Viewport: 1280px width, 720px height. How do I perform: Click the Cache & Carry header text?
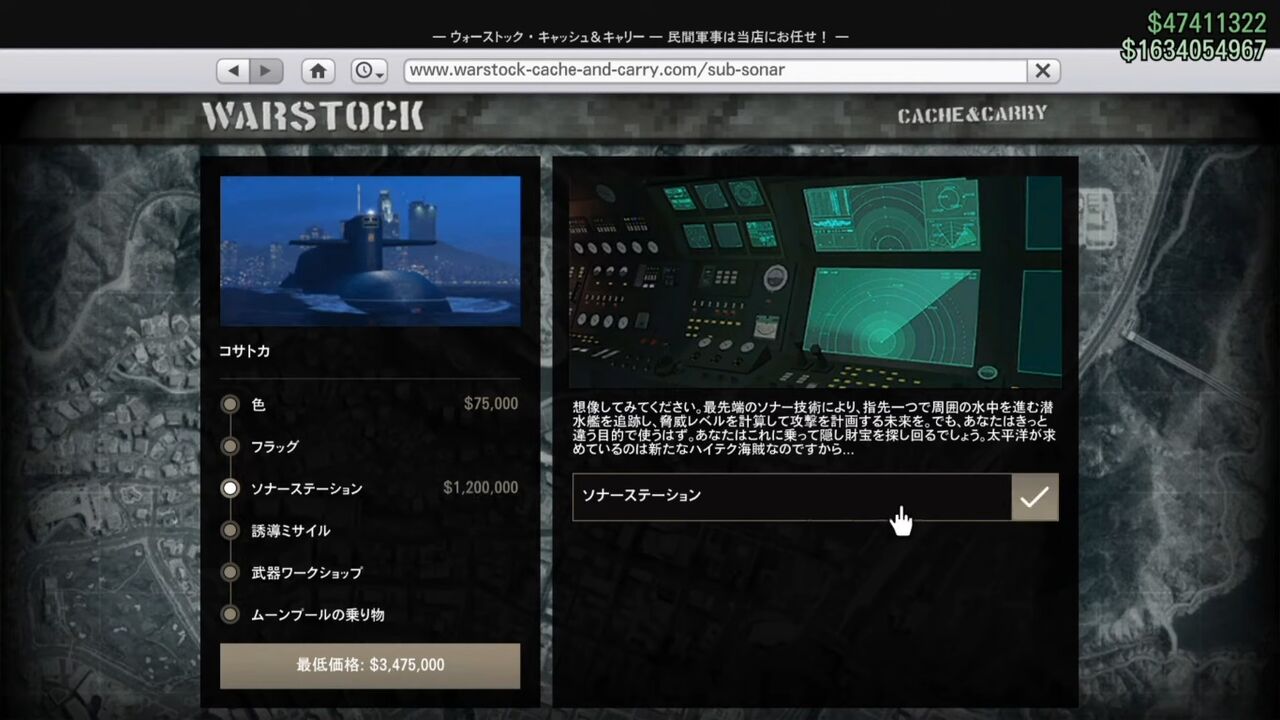(x=972, y=115)
